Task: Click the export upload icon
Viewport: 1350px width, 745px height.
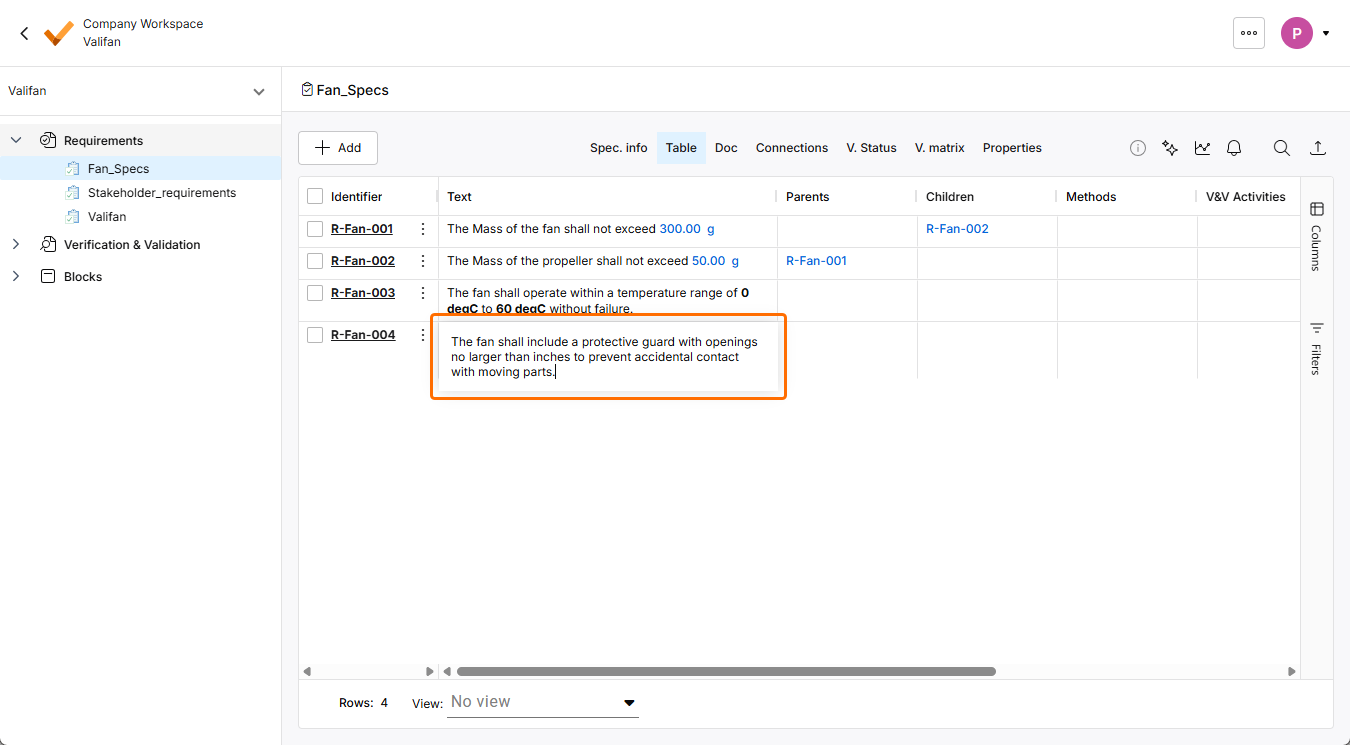Action: coord(1318,148)
